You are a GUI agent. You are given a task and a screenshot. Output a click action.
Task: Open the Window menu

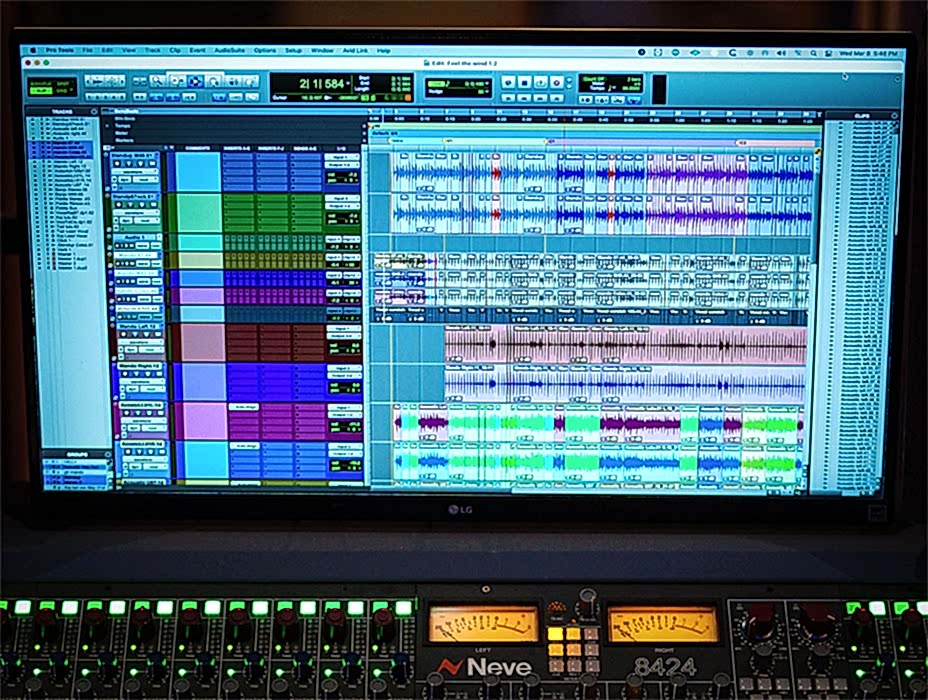(322, 50)
